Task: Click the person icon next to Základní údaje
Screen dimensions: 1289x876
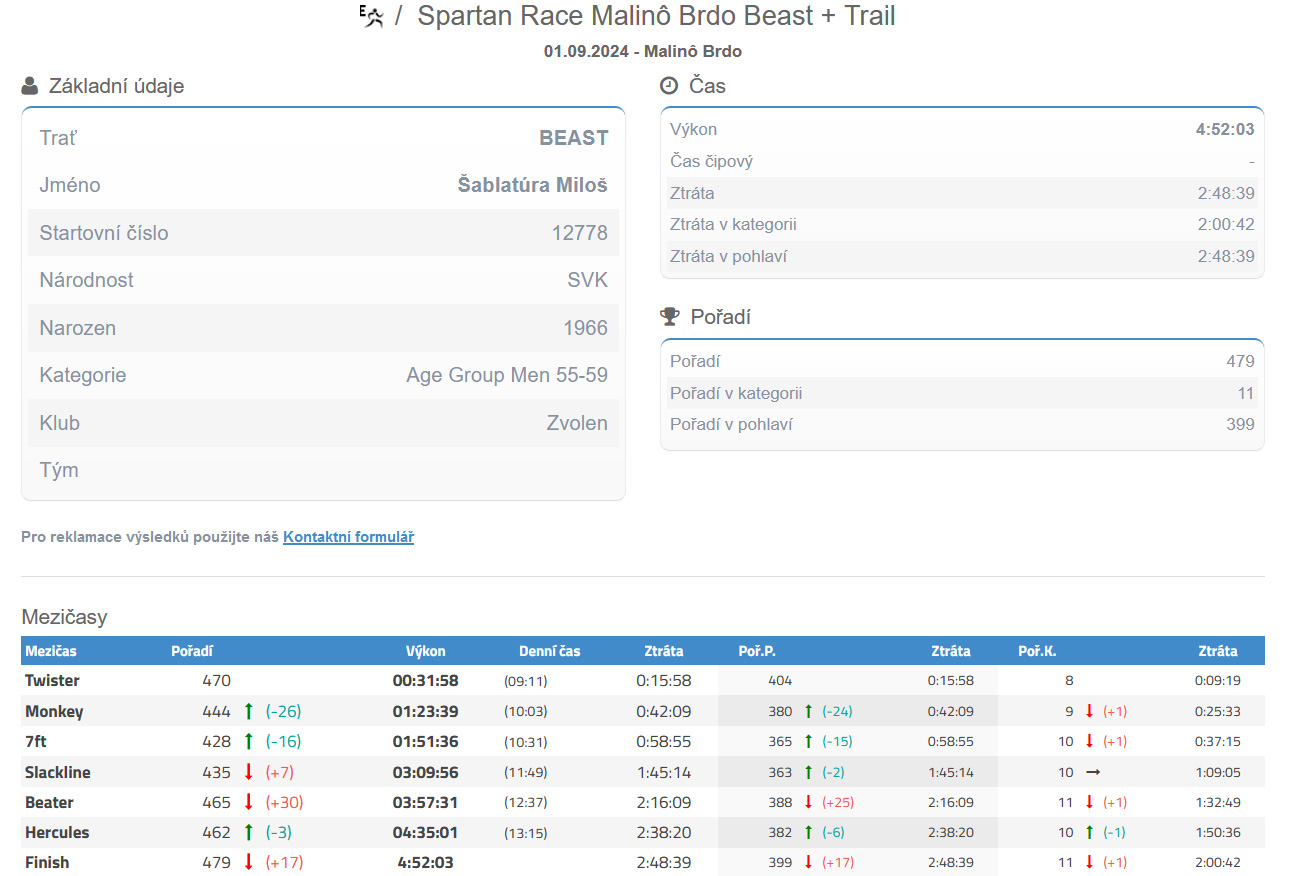Action: [x=30, y=86]
